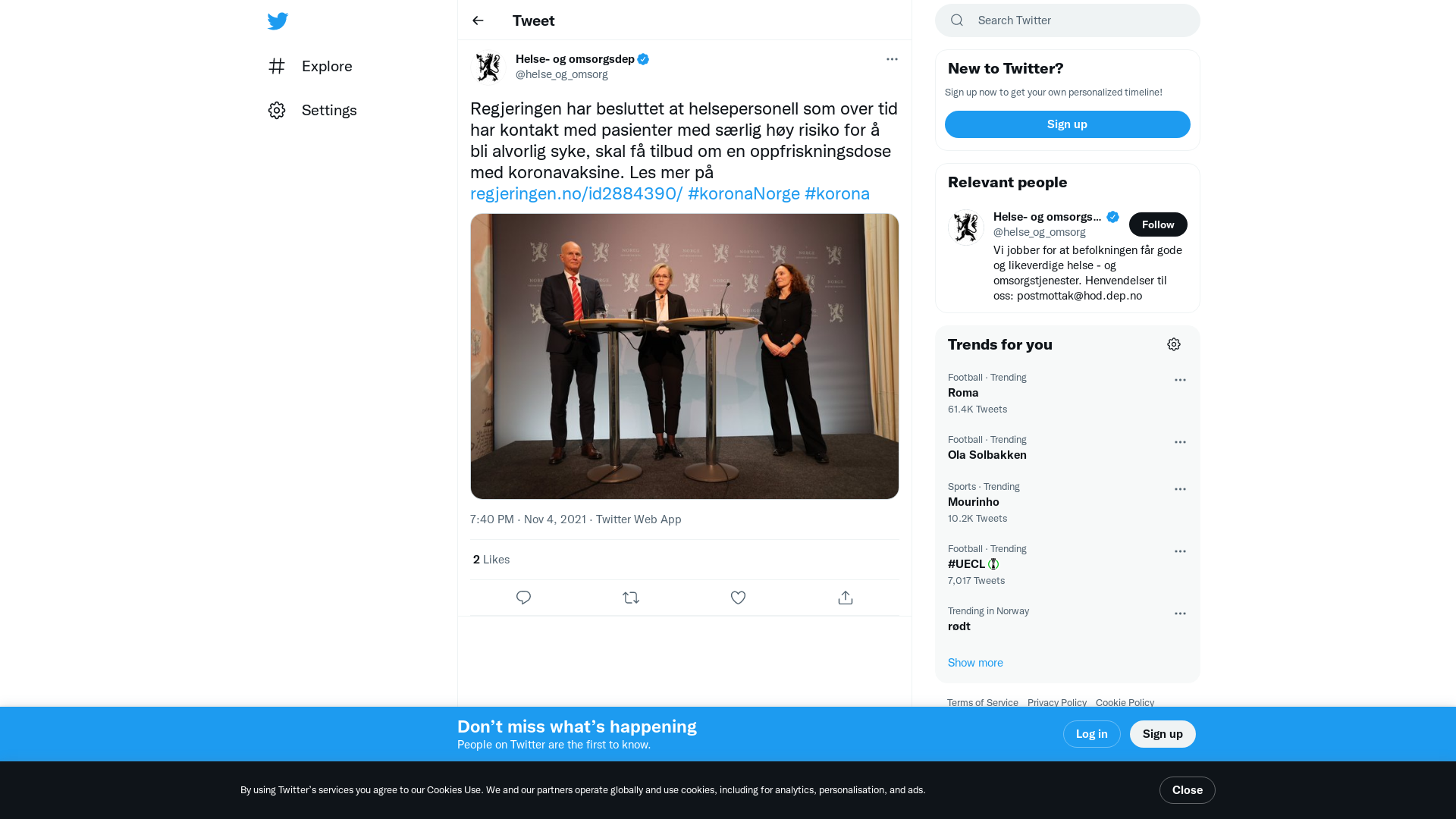The width and height of the screenshot is (1456, 819).
Task: Open the tweet's more options menu
Action: click(x=892, y=59)
